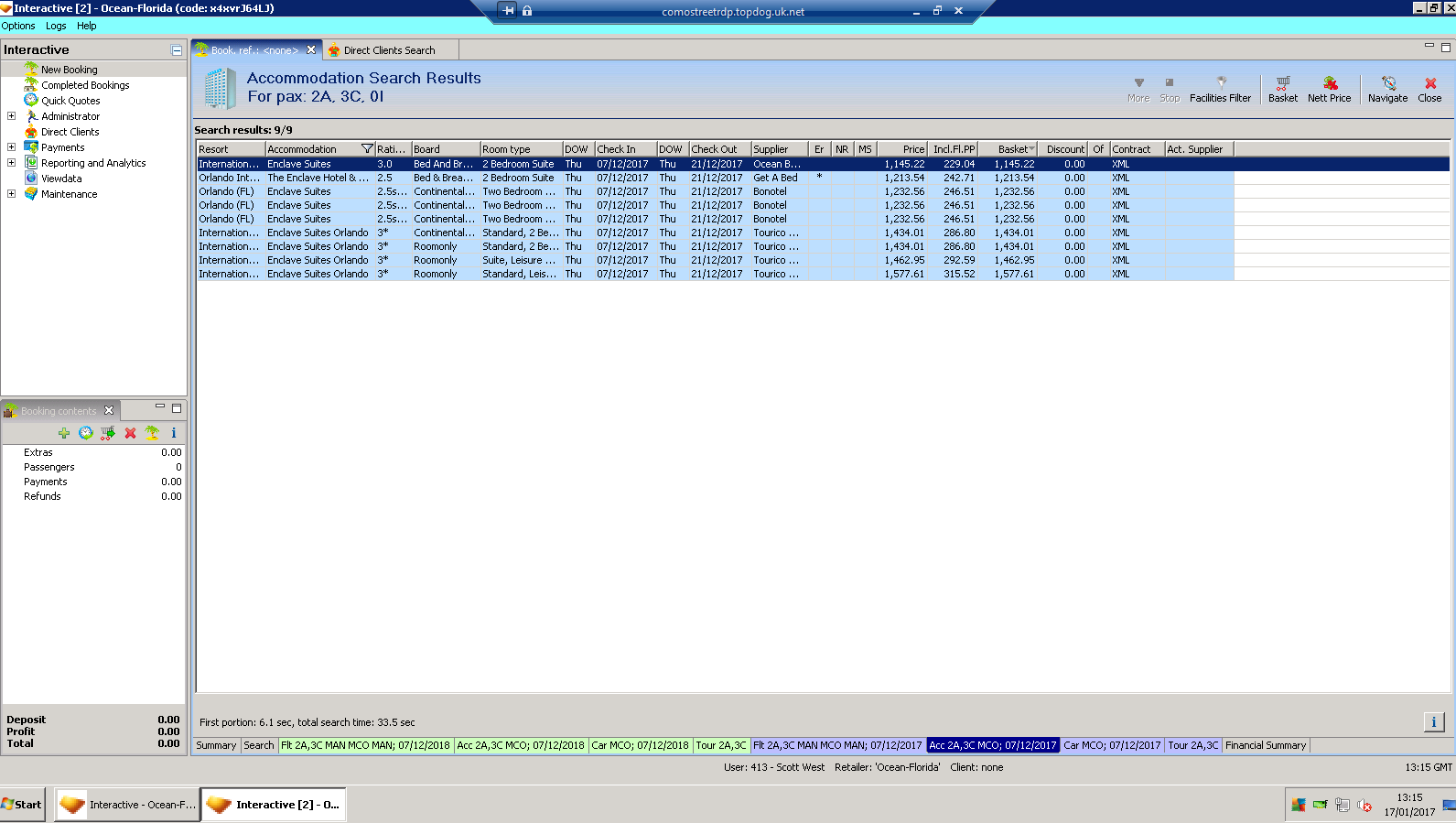Expand the Maintenance tree node

point(11,194)
